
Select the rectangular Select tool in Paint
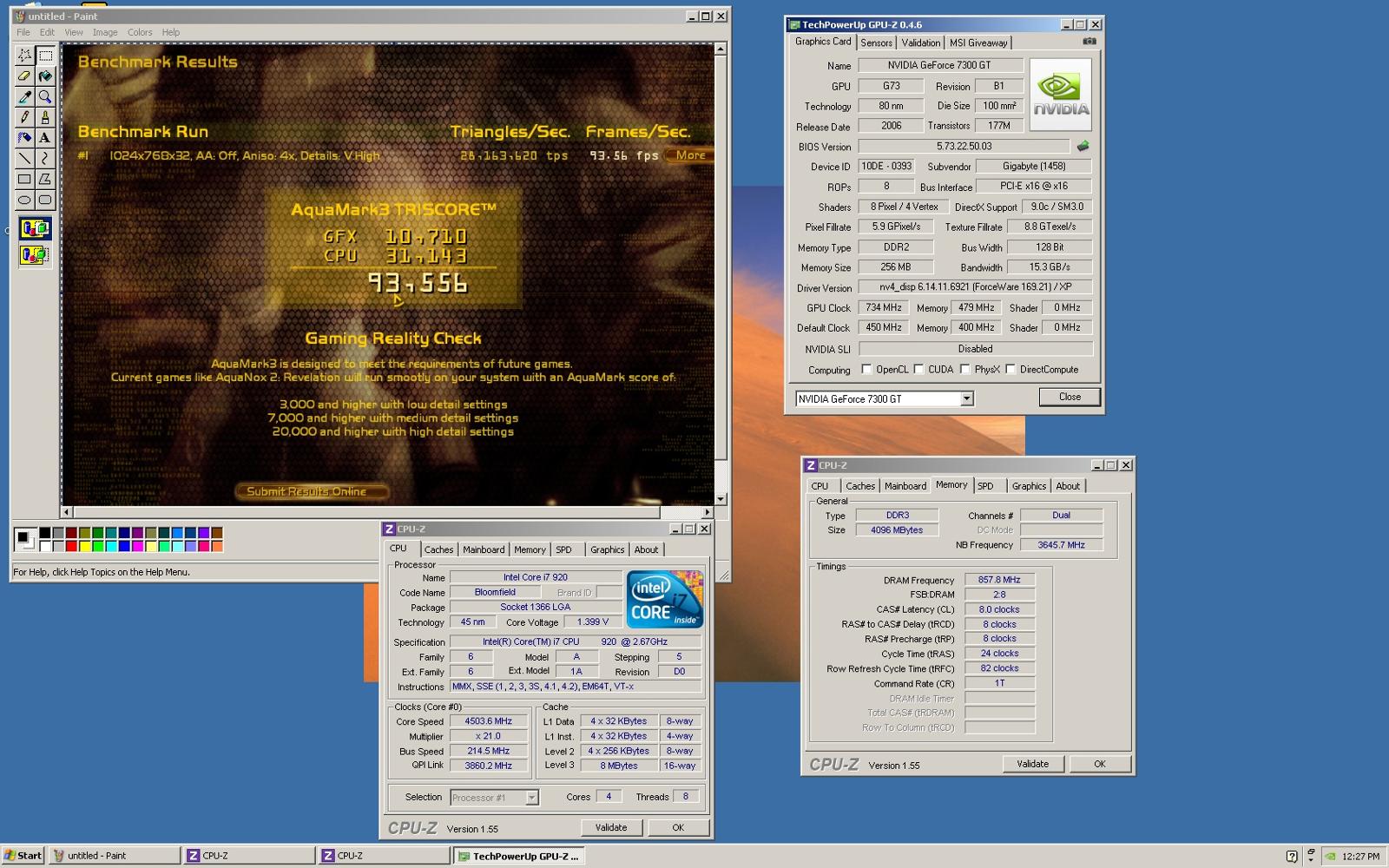[45, 55]
